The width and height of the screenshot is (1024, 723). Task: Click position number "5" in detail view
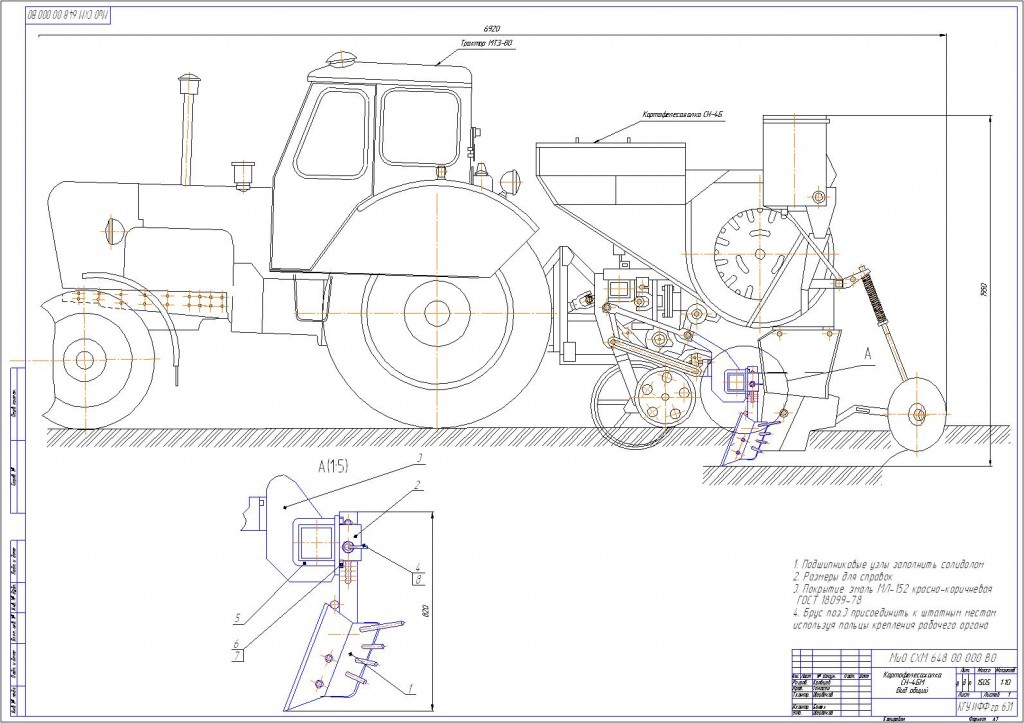(238, 619)
